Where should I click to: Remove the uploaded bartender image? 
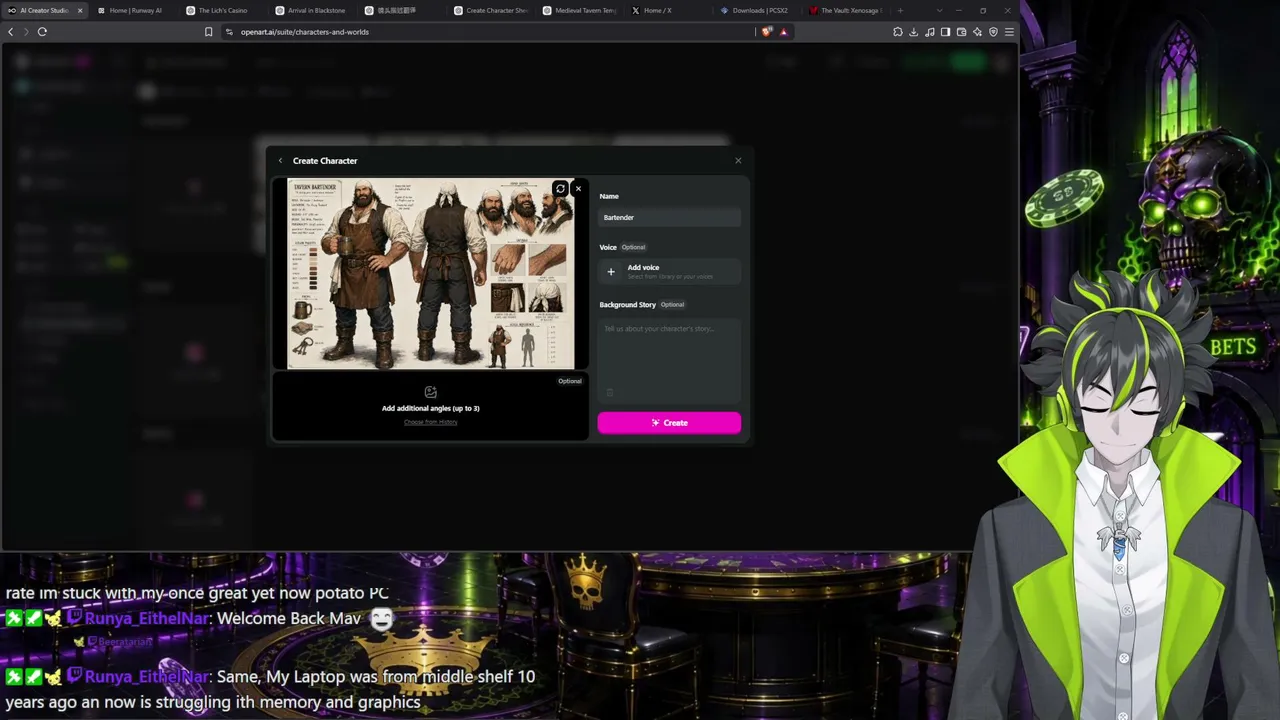(x=577, y=188)
